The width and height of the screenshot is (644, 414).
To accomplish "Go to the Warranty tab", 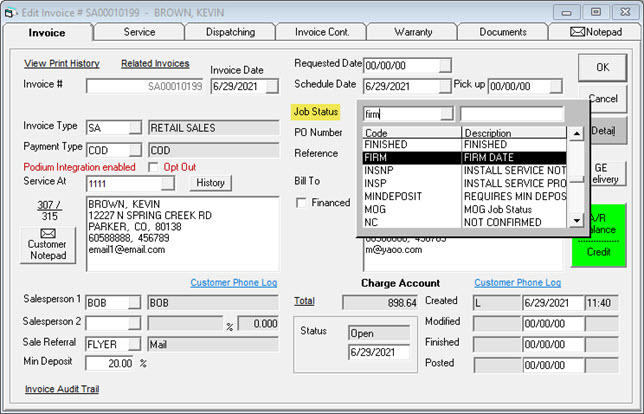I will [413, 32].
